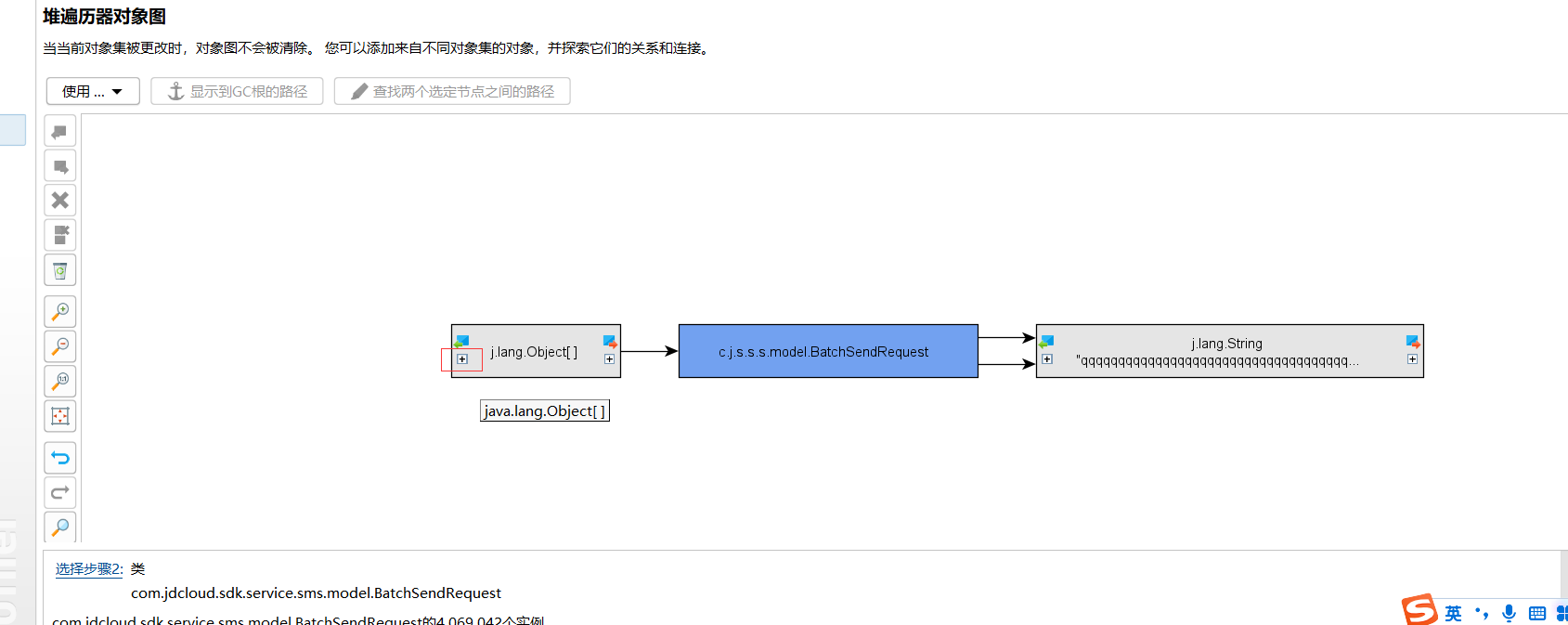This screenshot has height=625, width=1568.
Task: Click the show incoming references toolbar icon
Action: click(x=60, y=131)
